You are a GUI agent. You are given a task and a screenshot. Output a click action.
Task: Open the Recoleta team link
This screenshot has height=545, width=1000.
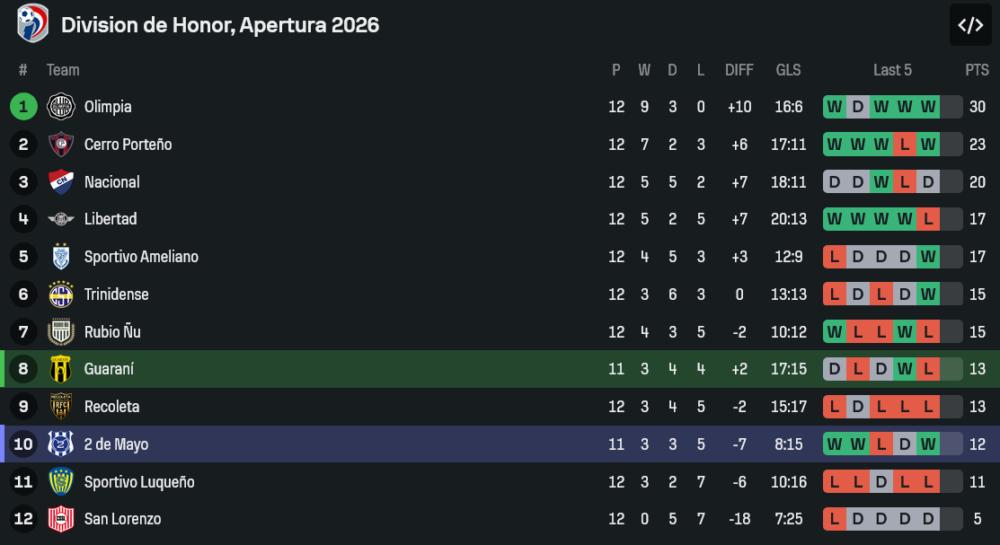pos(111,407)
